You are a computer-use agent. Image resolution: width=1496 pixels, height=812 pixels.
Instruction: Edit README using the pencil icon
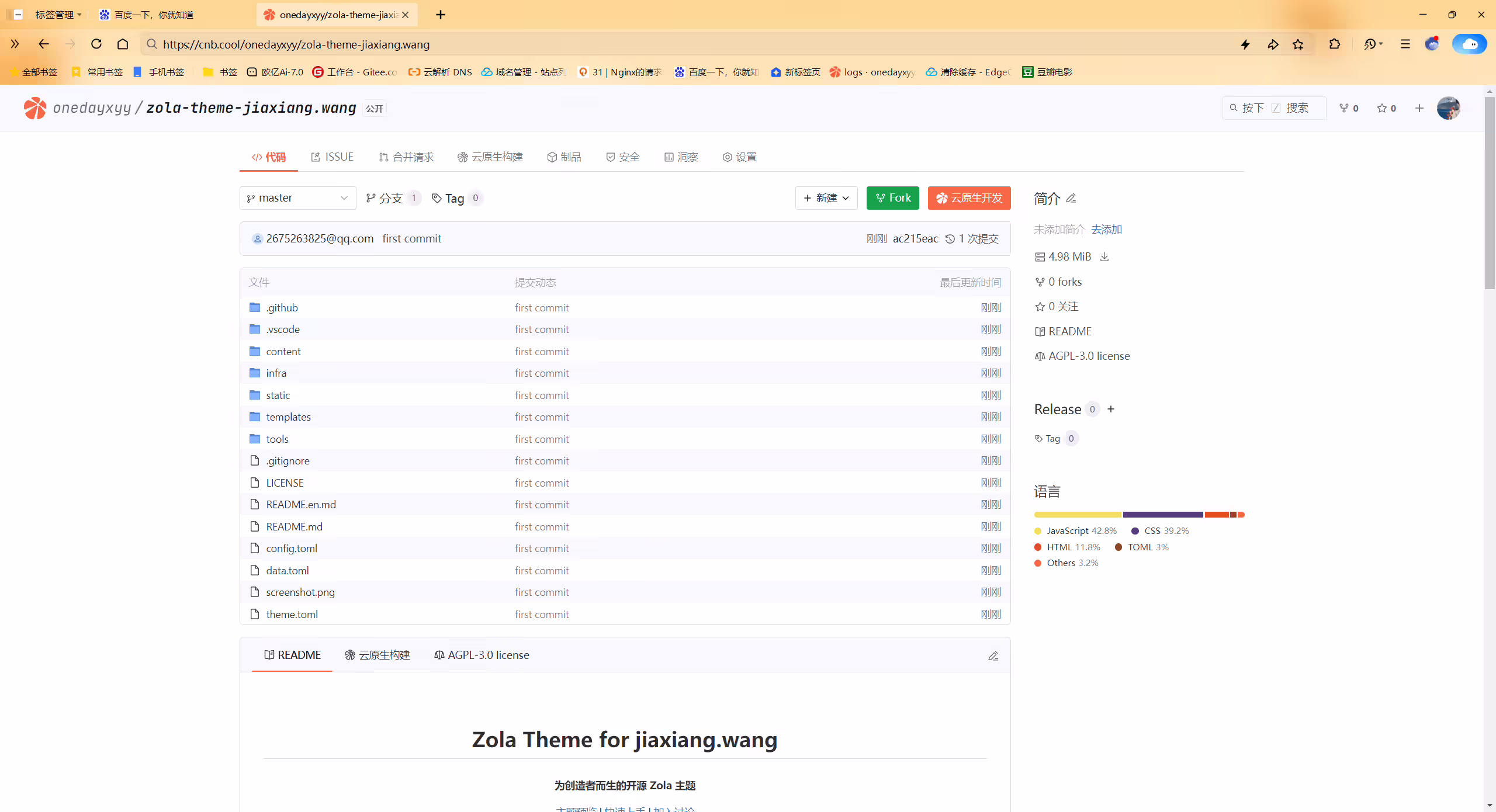(x=993, y=656)
